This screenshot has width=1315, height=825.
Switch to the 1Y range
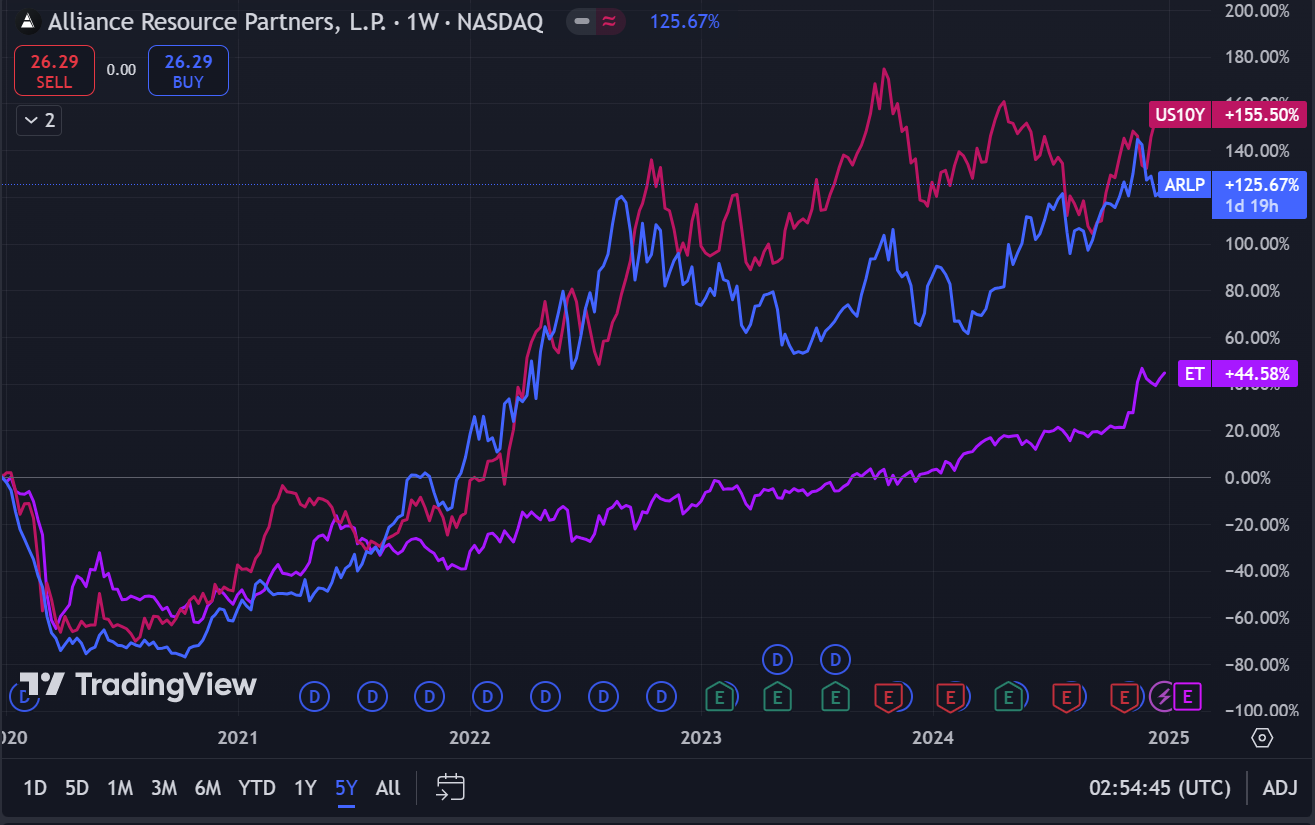[305, 788]
